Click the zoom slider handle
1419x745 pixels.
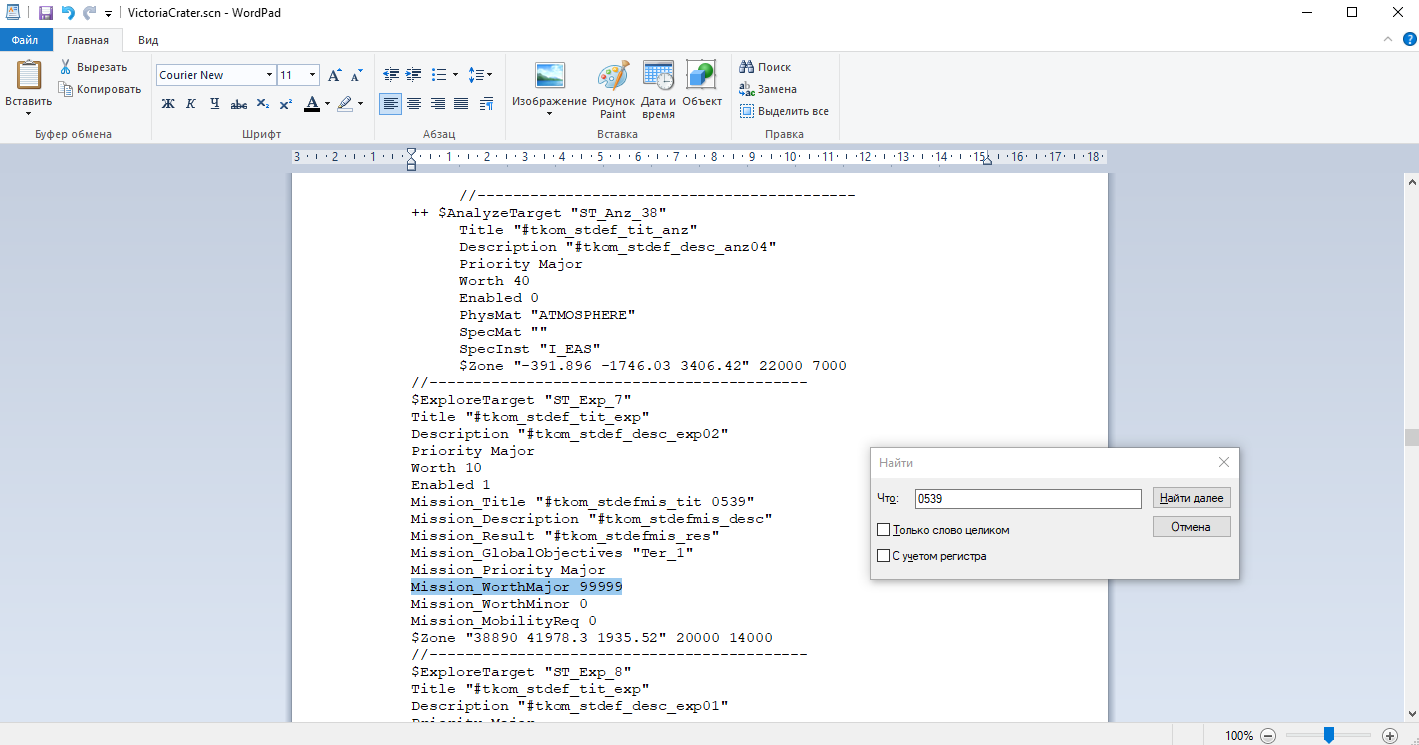click(1328, 735)
